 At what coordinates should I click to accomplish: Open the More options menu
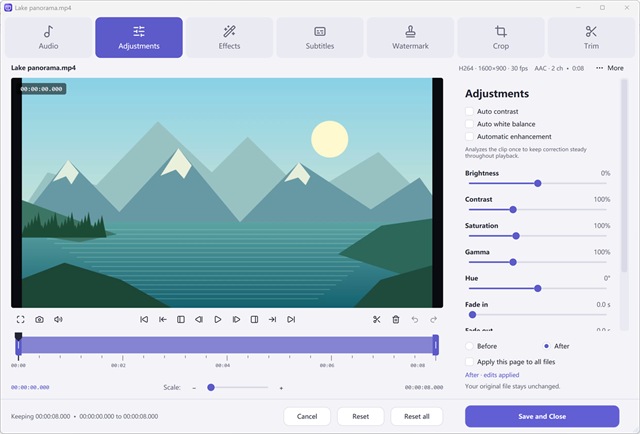point(610,68)
